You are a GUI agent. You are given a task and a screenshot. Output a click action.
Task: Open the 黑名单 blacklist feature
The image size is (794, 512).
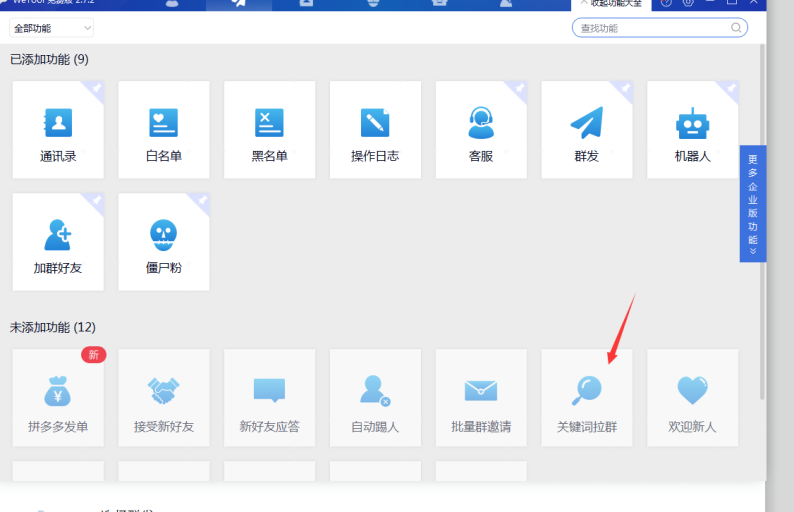click(x=270, y=130)
